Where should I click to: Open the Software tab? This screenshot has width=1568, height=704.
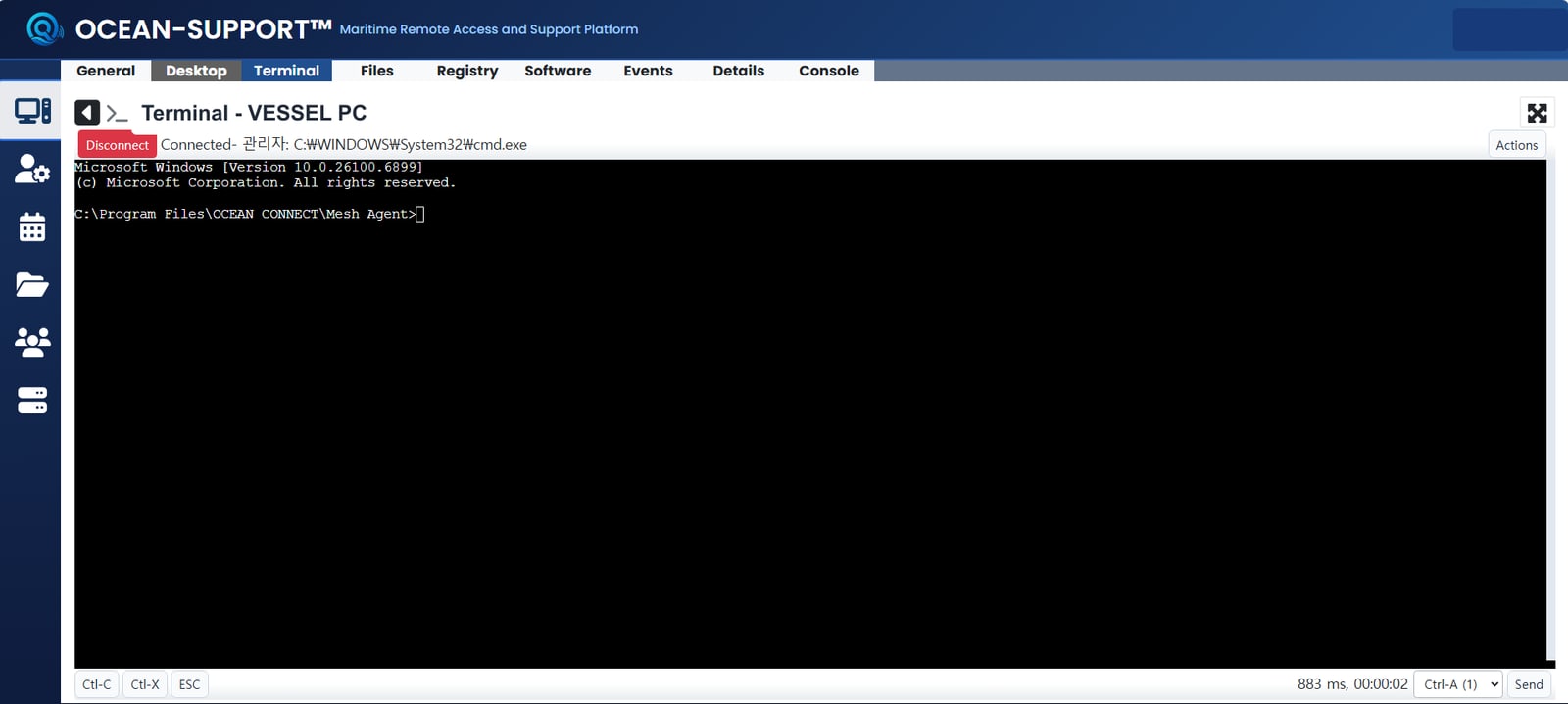[558, 71]
